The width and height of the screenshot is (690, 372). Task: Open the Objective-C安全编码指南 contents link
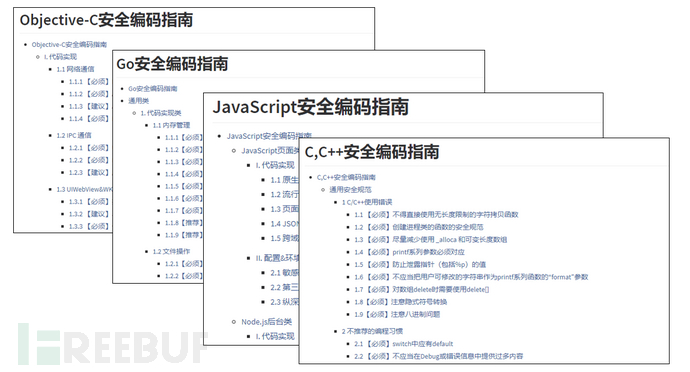coord(69,44)
